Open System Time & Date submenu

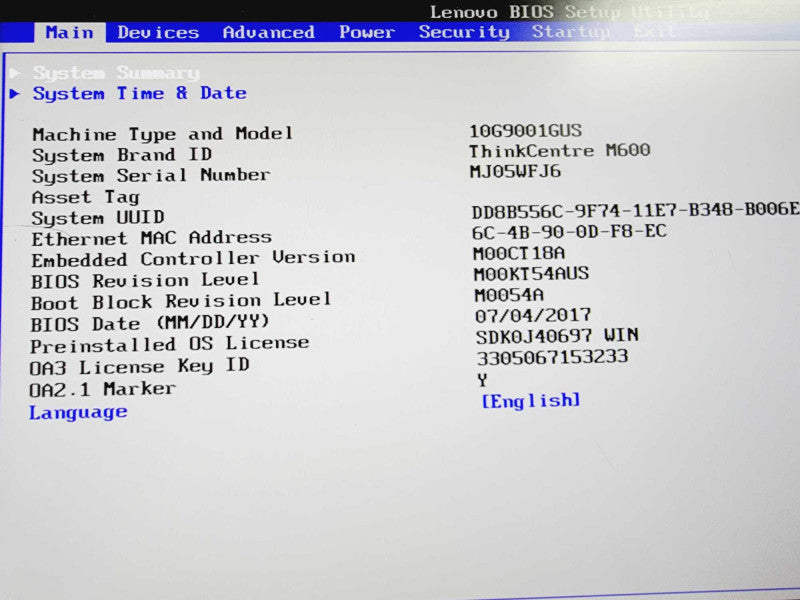point(140,93)
